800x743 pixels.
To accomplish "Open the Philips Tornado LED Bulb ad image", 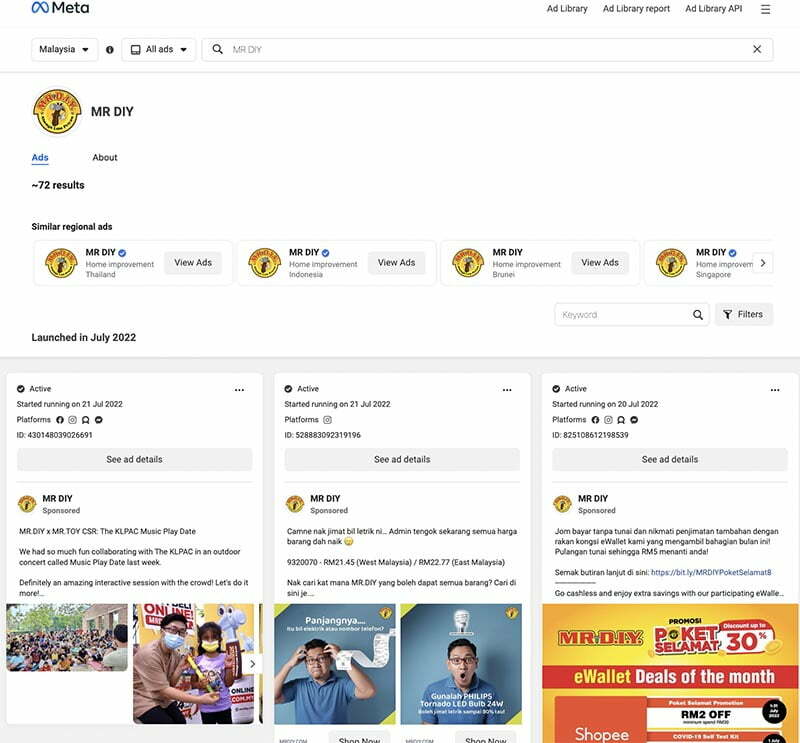I will [x=461, y=664].
